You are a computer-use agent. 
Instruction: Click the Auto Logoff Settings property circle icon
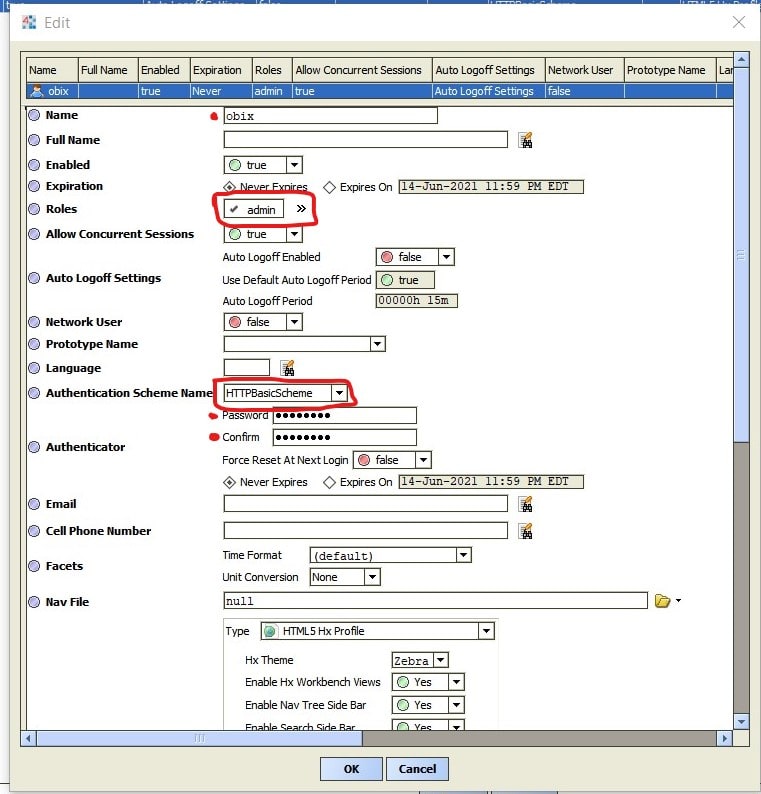pos(34,278)
